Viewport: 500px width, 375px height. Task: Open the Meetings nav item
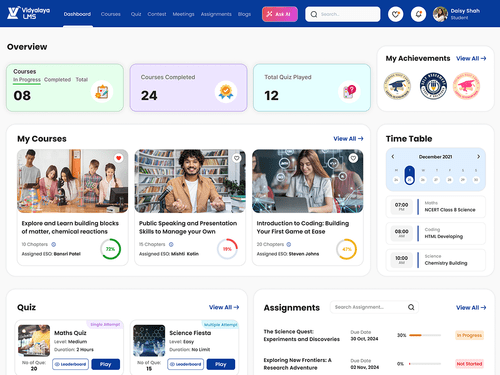coord(183,14)
